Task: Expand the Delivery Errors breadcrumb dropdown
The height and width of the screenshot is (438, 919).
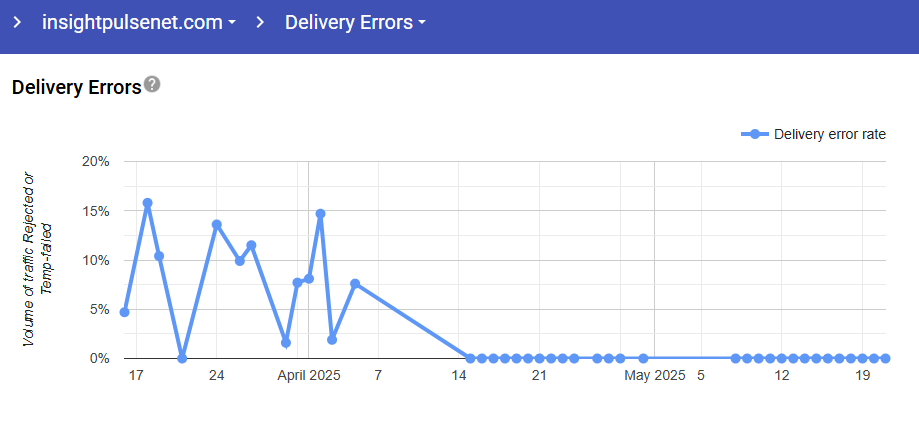Action: 355,22
